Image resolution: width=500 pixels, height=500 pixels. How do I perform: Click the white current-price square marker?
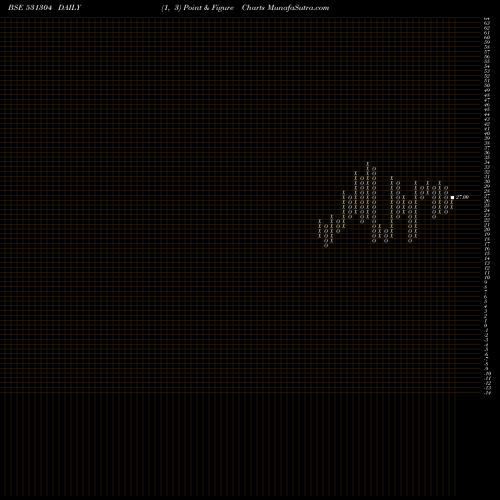pyautogui.click(x=452, y=197)
